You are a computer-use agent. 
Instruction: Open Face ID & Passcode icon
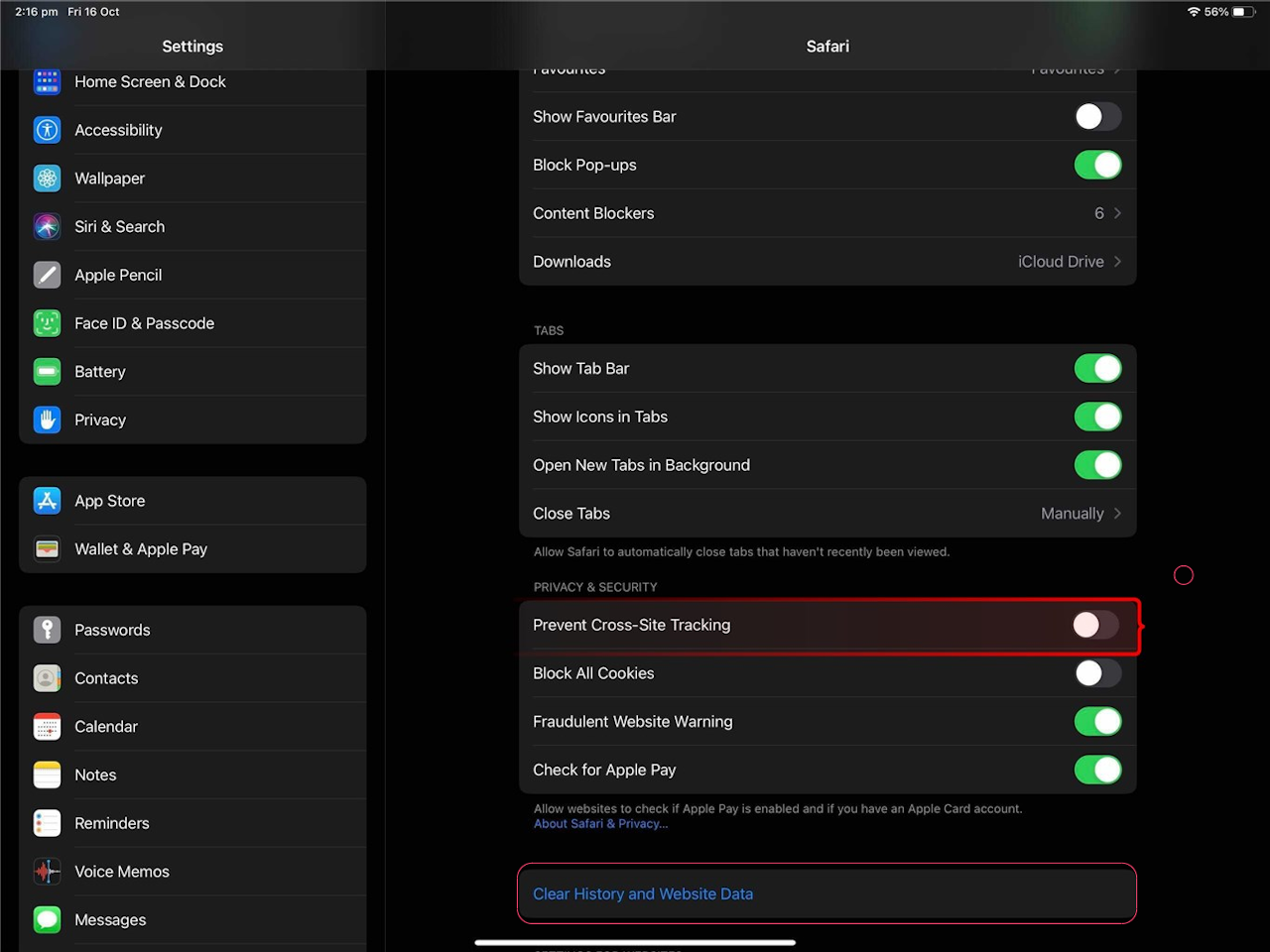point(47,323)
